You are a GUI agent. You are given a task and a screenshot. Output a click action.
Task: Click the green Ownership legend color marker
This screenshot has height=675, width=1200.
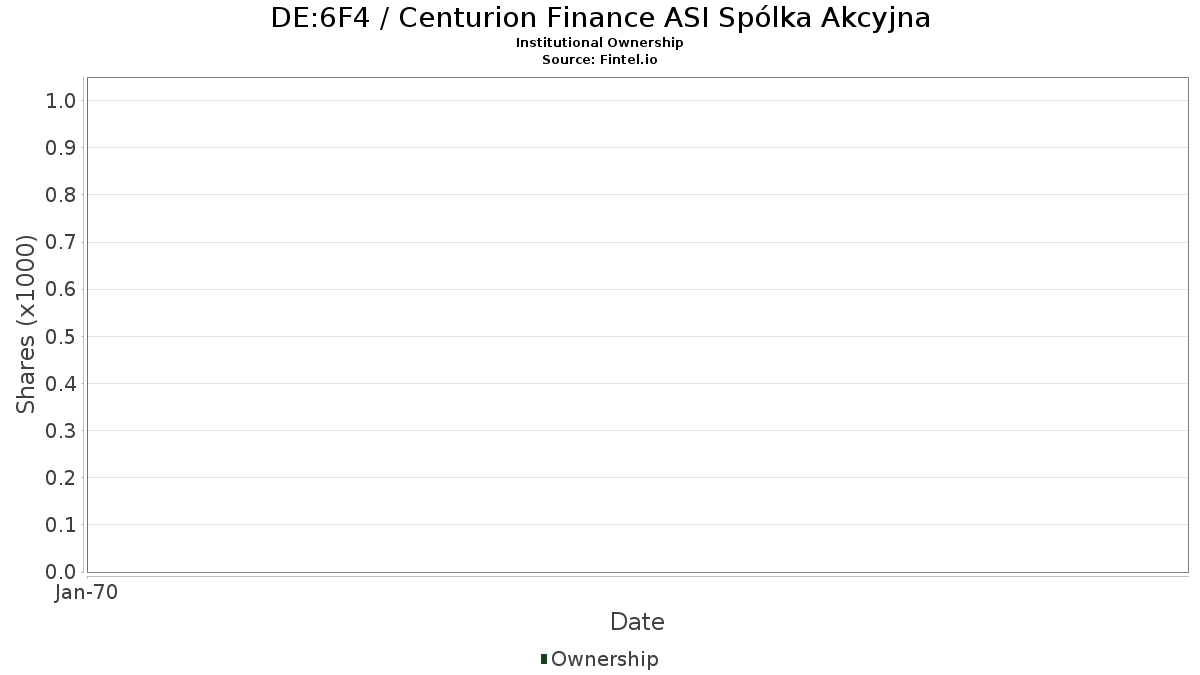pos(544,659)
